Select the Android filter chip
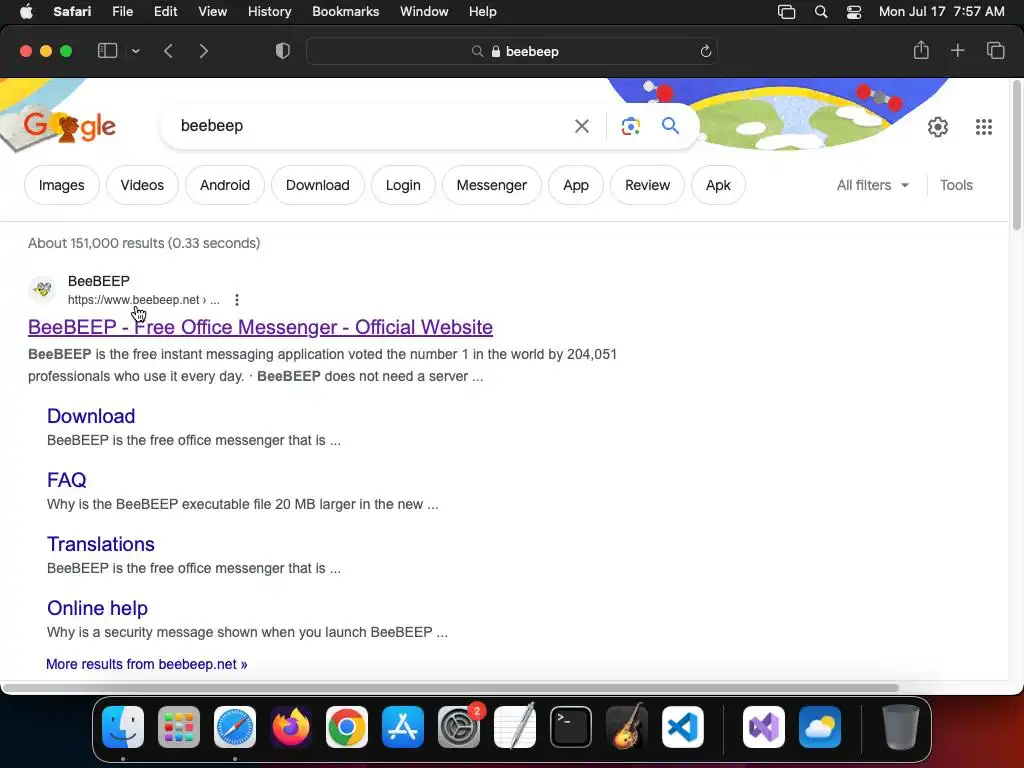The image size is (1024, 768). (x=225, y=185)
